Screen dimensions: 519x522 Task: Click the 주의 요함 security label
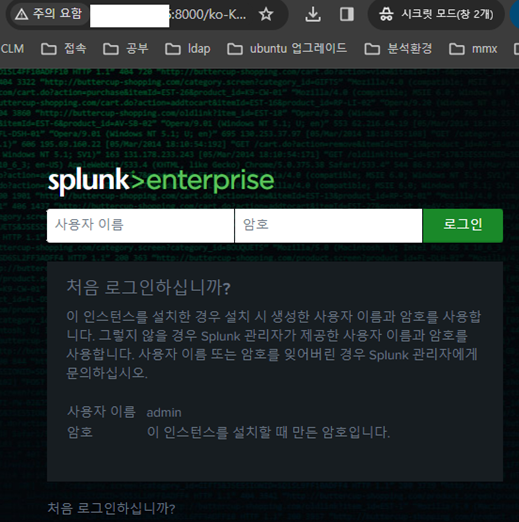57,13
